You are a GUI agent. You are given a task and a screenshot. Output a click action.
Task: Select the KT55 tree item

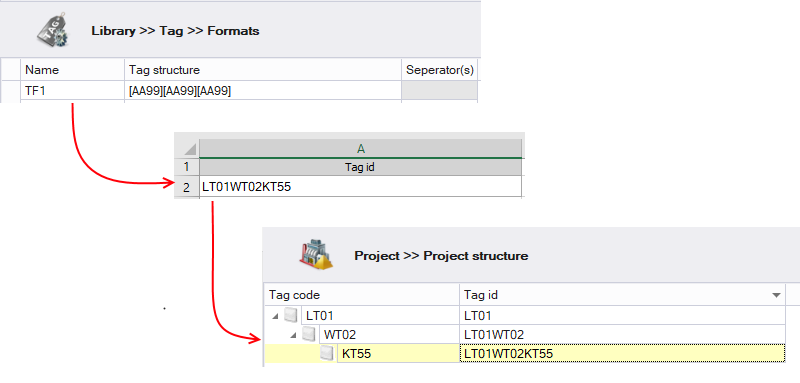[x=356, y=353]
